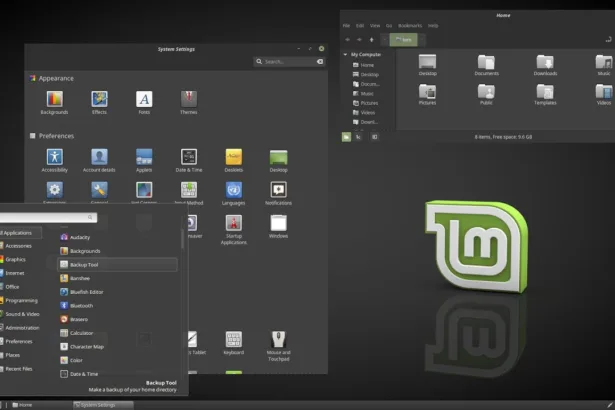
Task: Click the application menu search box
Action: [48, 217]
